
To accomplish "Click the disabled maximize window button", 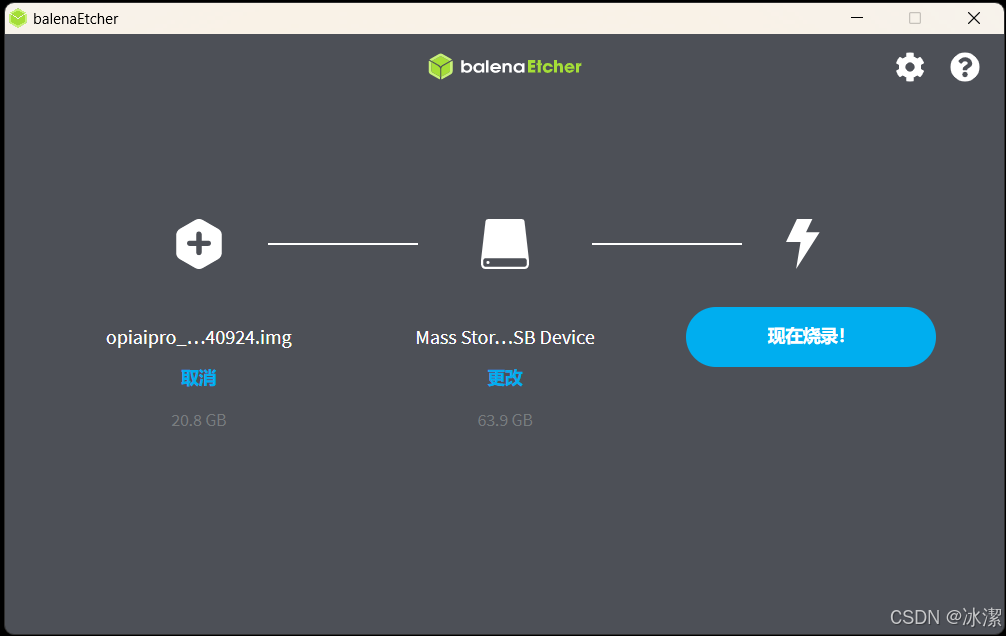I will (915, 18).
